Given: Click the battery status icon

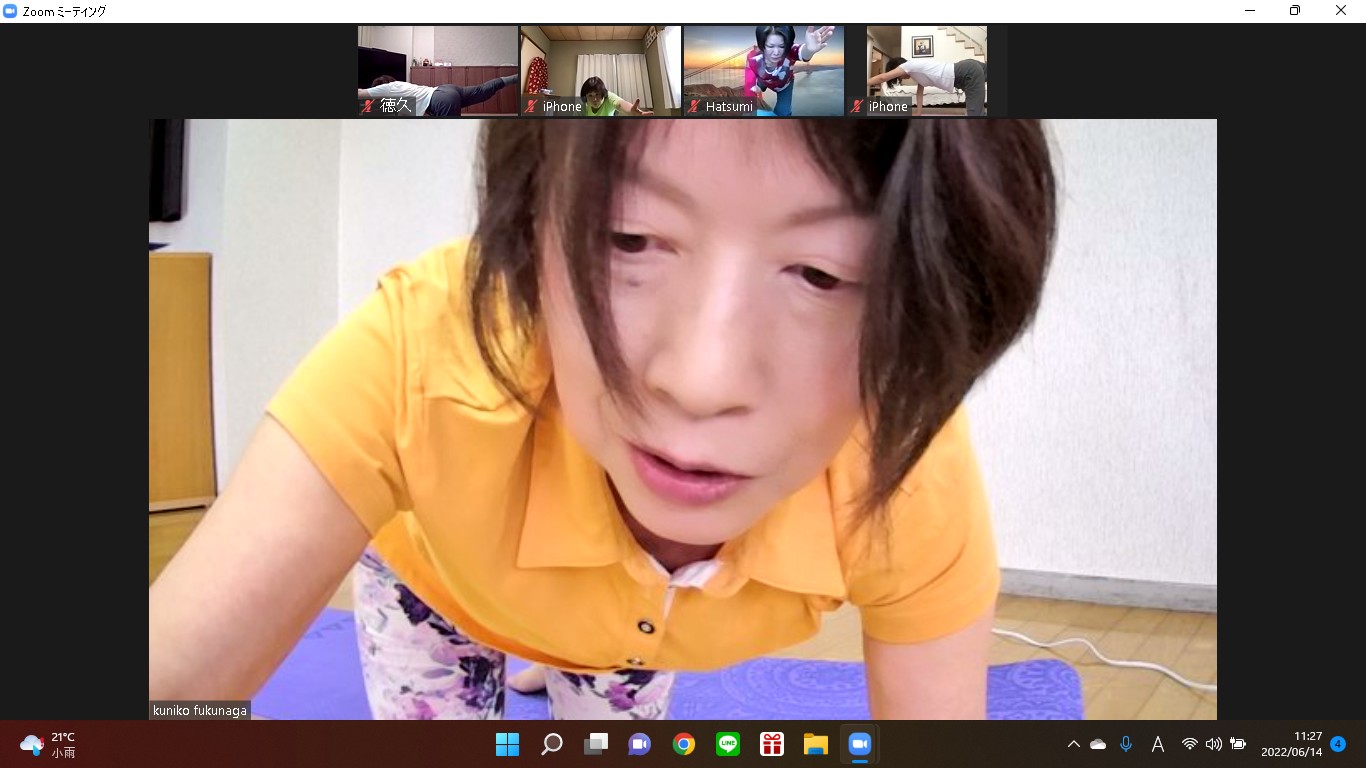Looking at the screenshot, I should click(x=1238, y=744).
